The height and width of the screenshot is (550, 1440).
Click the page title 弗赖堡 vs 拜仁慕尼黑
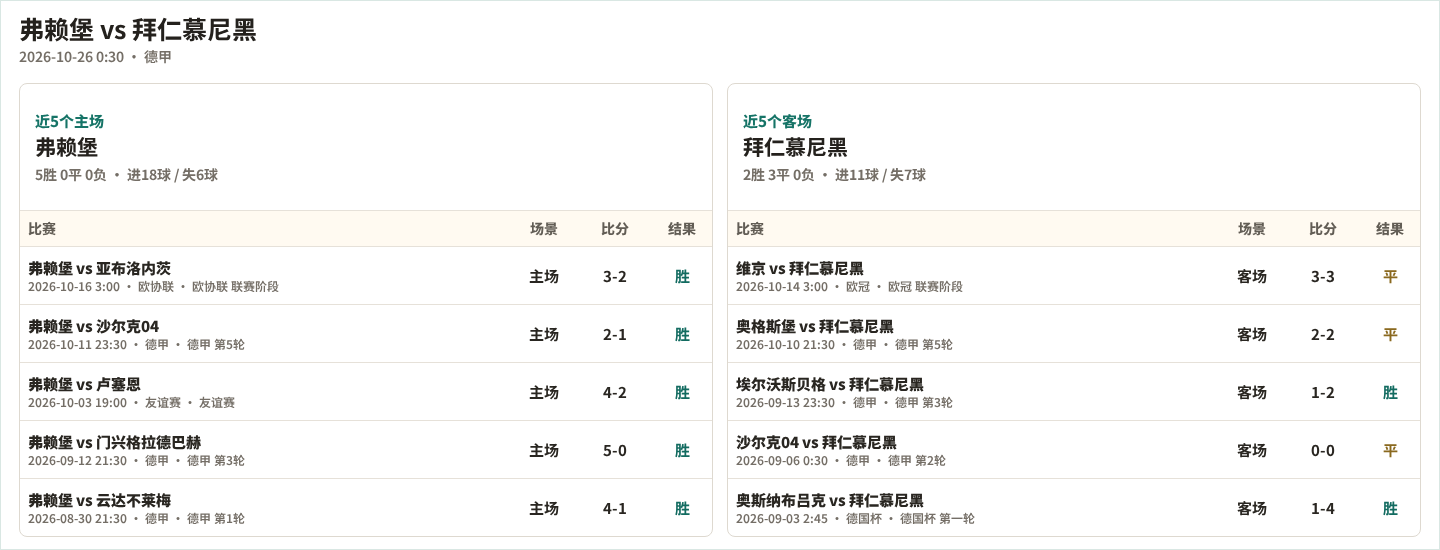pos(138,30)
